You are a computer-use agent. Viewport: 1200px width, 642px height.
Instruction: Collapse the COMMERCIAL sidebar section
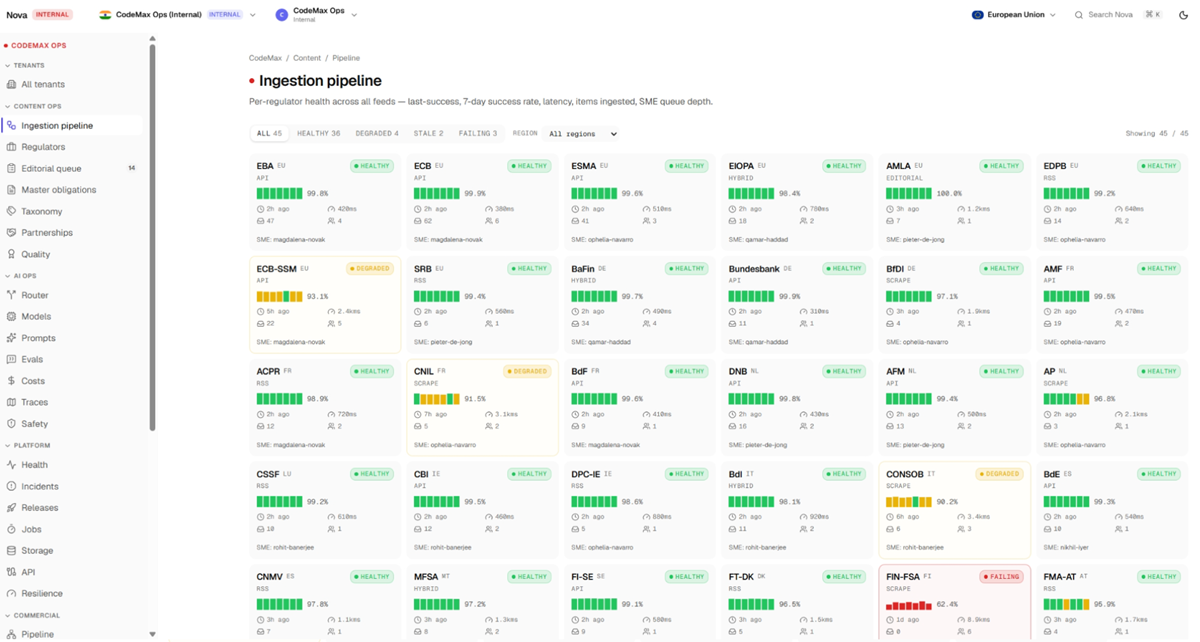[32, 615]
